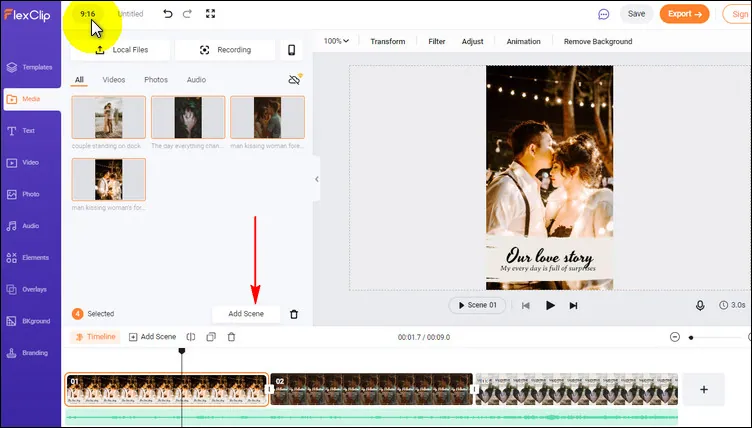Open the Photo sidebar panel
Screen dimensions: 752x428
pos(23,194)
